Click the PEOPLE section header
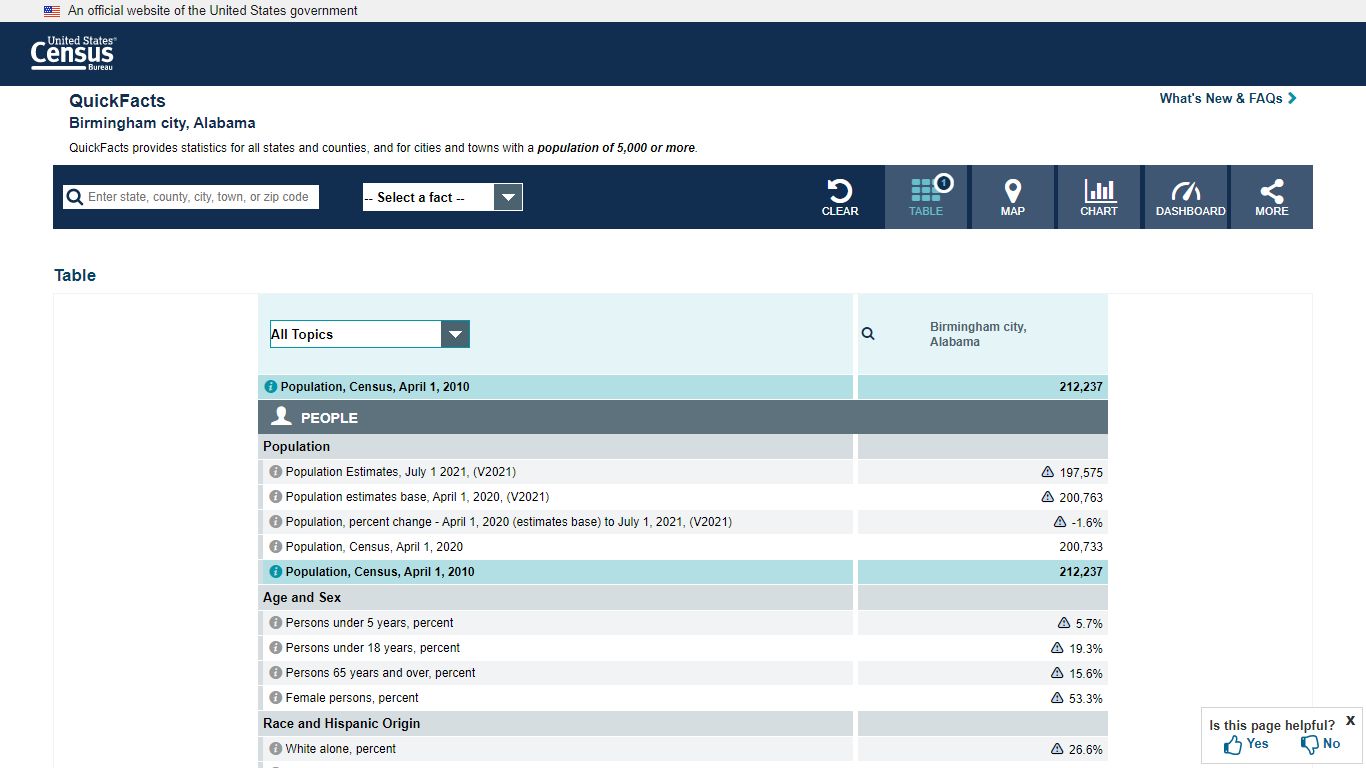Image resolution: width=1366 pixels, height=768 pixels. click(x=683, y=417)
